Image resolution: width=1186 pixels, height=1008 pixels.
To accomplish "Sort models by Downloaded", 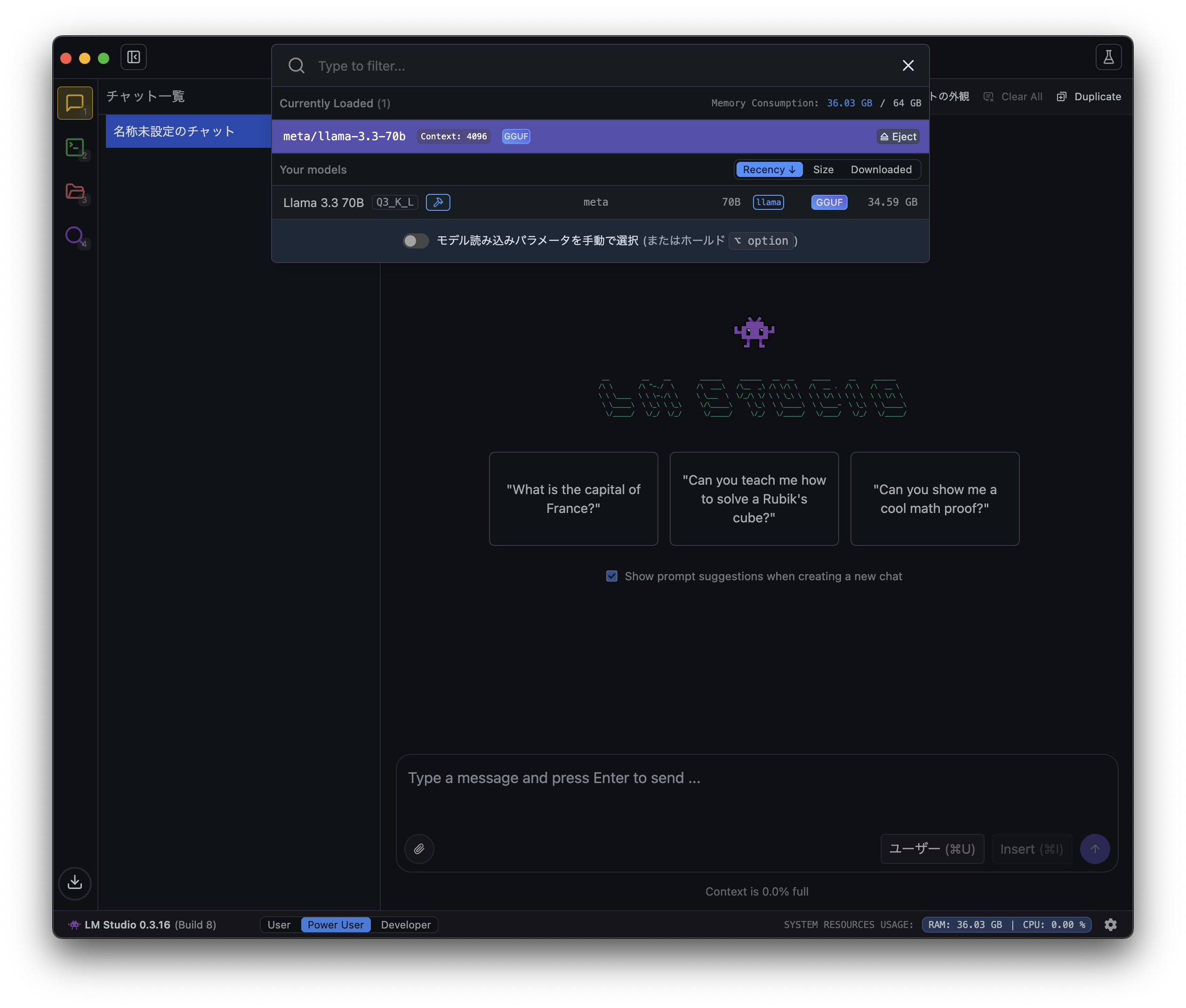I will 881,170.
